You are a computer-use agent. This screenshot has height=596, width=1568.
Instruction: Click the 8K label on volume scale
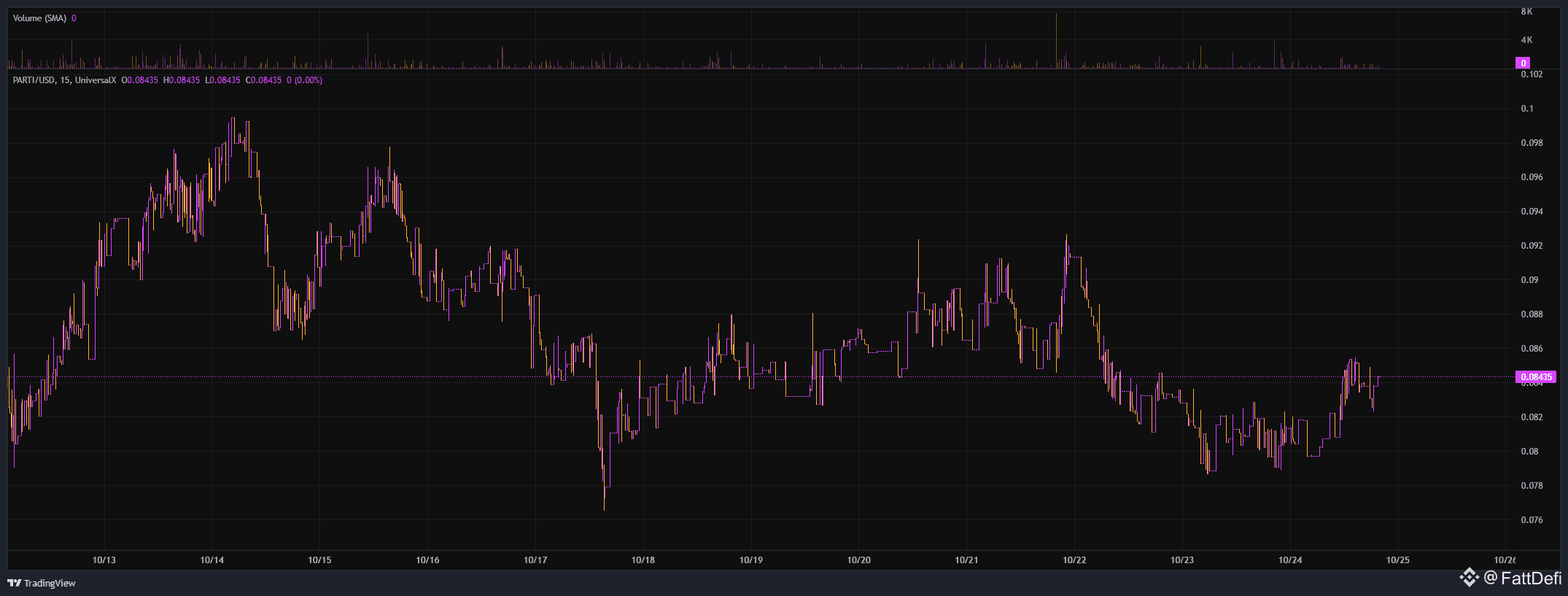1526,12
